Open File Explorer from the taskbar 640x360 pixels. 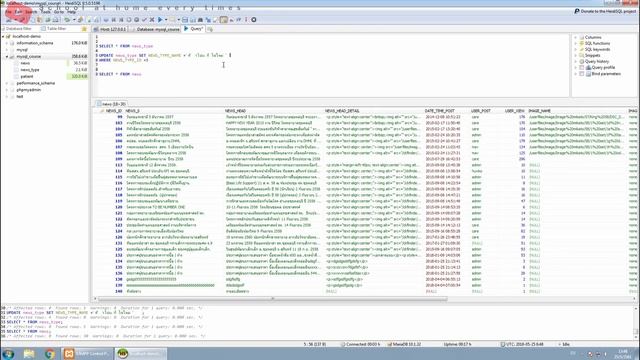coord(29,353)
